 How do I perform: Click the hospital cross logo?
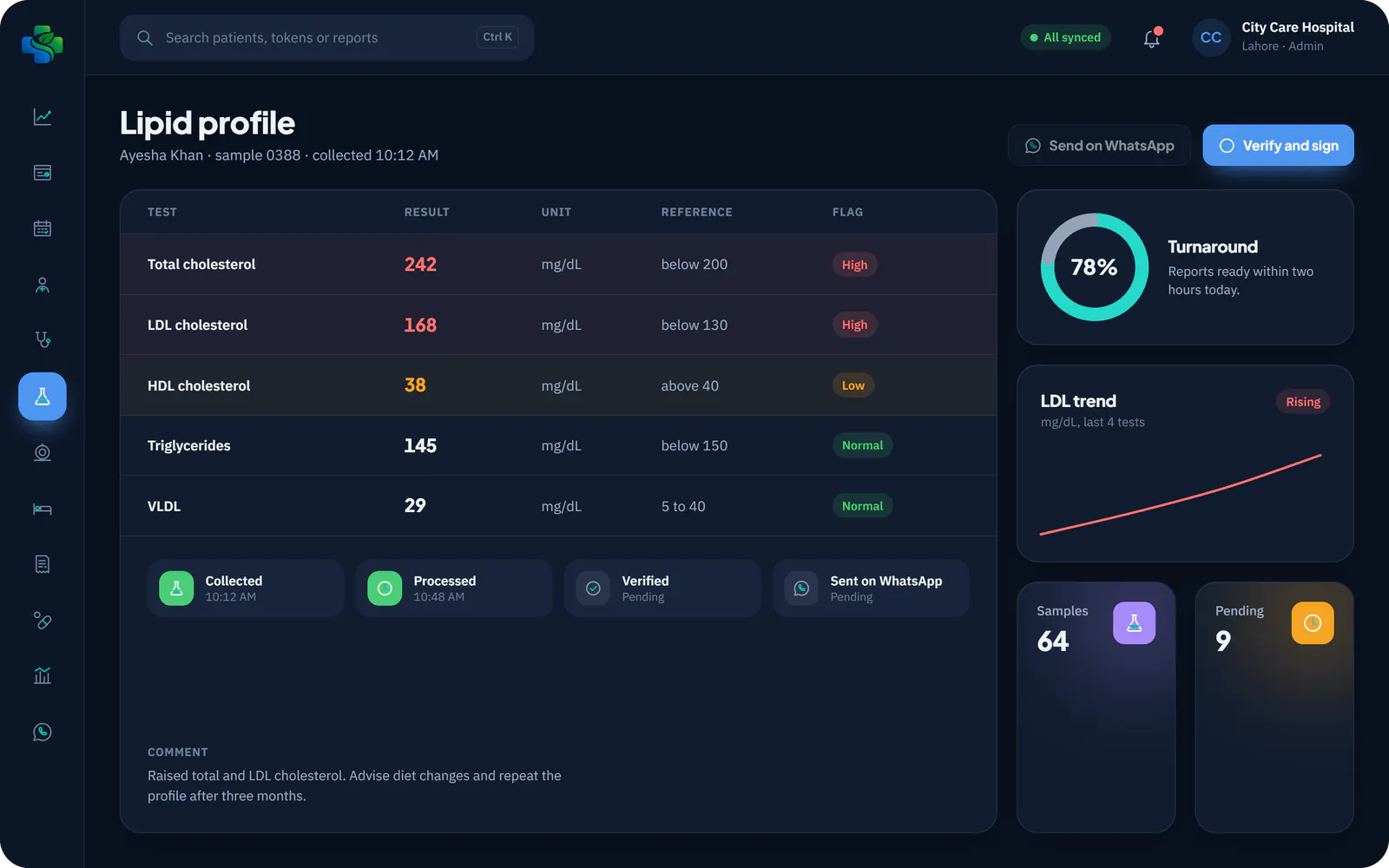43,43
